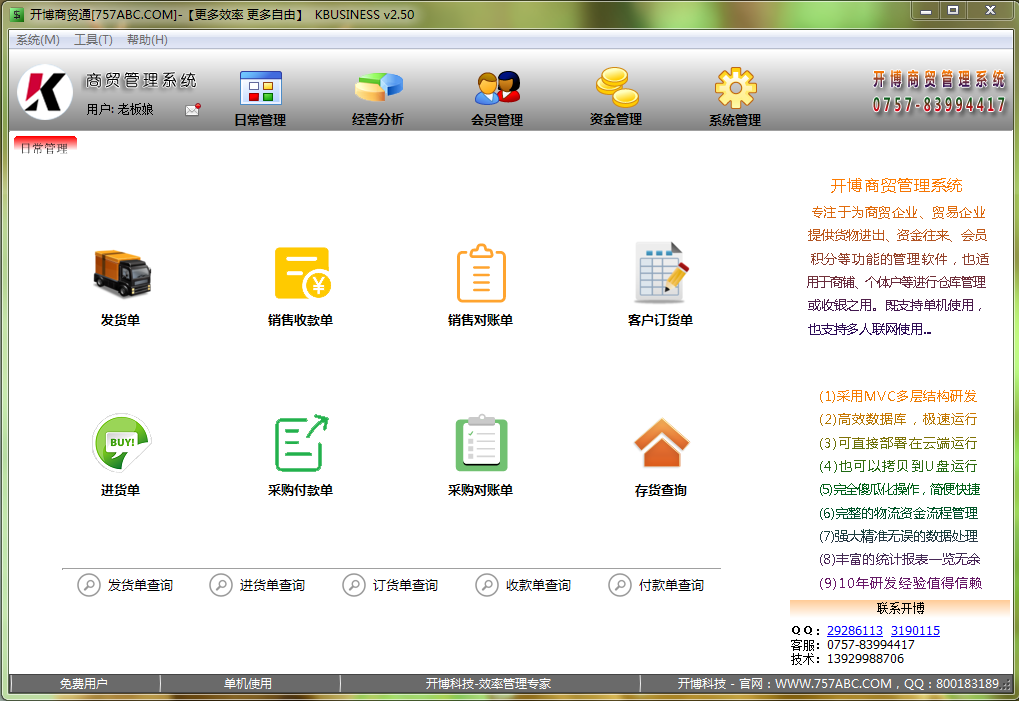Screen dimensions: 1019x701
Task: Click the phone number 0757-83994417 banner
Action: pos(939,105)
